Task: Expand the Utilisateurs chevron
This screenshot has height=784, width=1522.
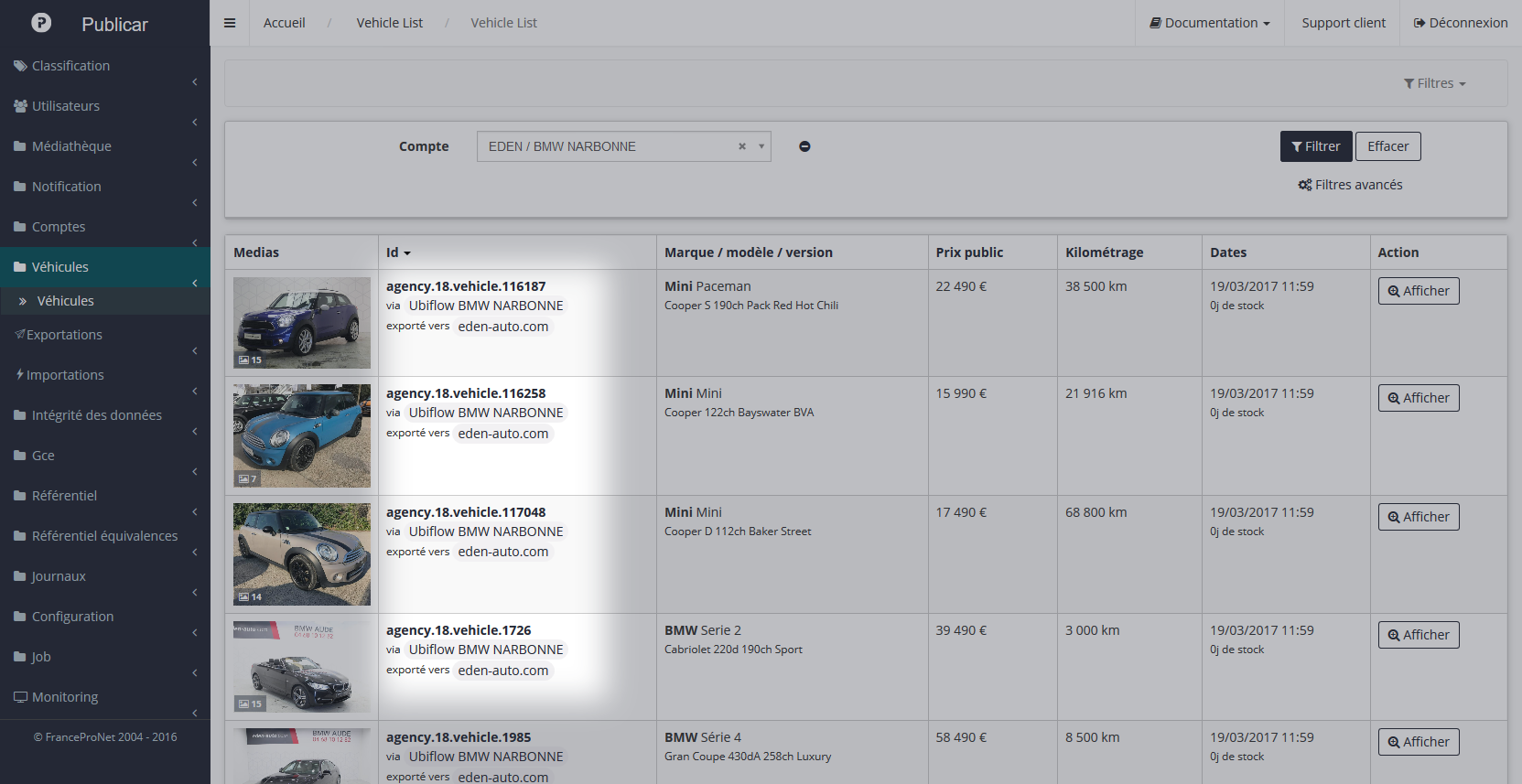Action: (x=195, y=123)
